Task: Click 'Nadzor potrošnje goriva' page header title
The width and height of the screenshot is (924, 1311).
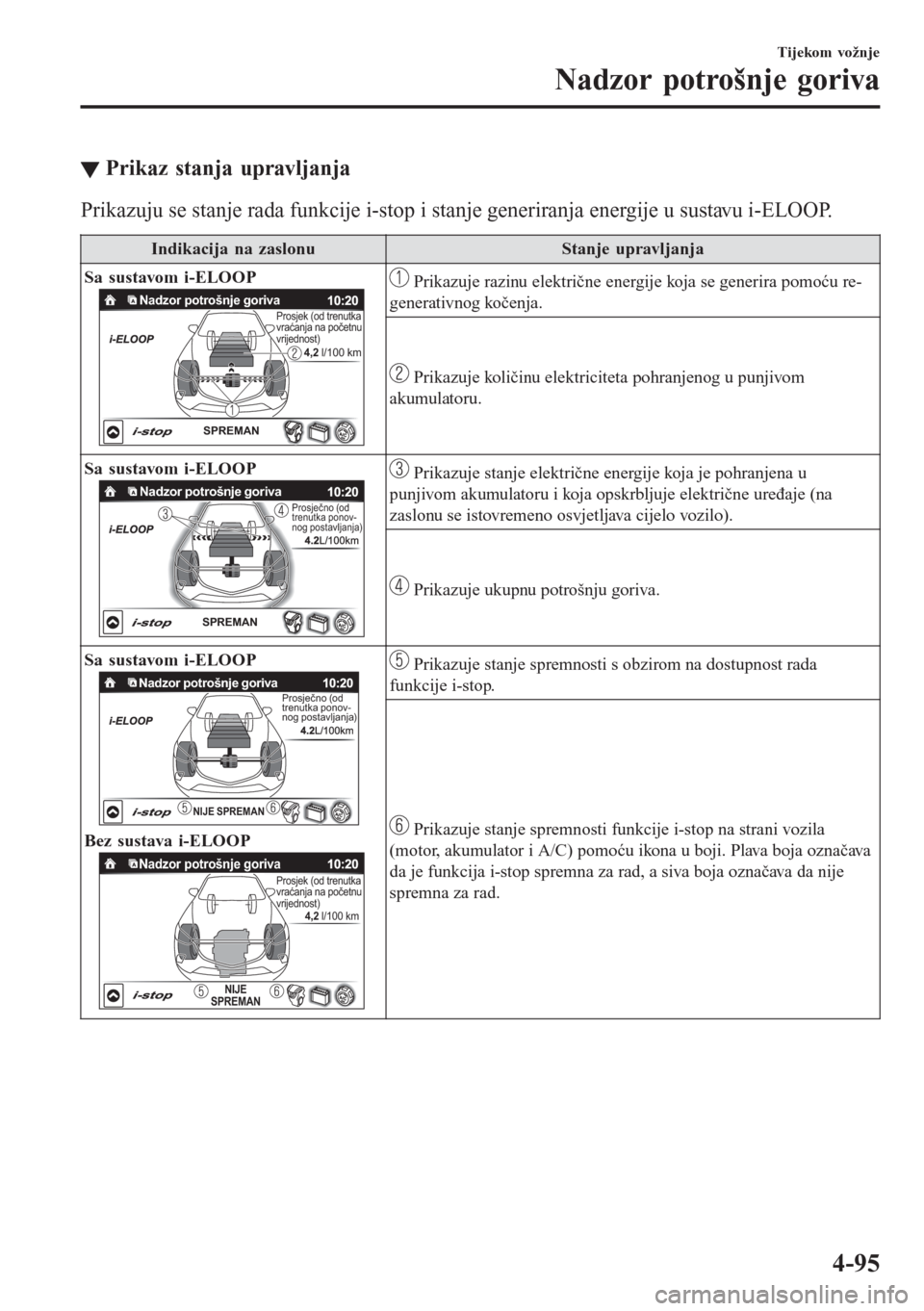Action: (x=717, y=81)
